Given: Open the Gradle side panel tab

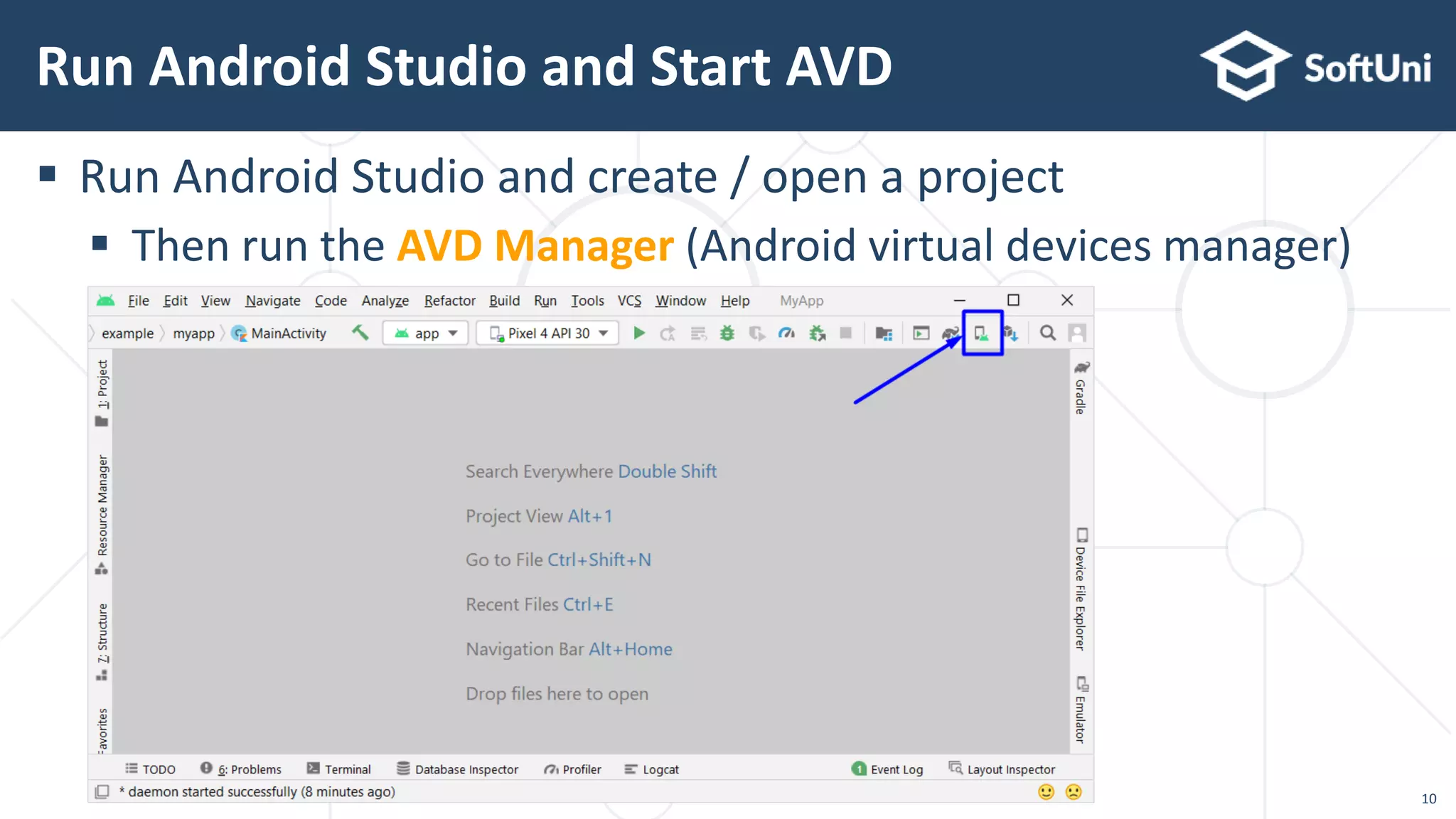Looking at the screenshot, I should [x=1081, y=387].
